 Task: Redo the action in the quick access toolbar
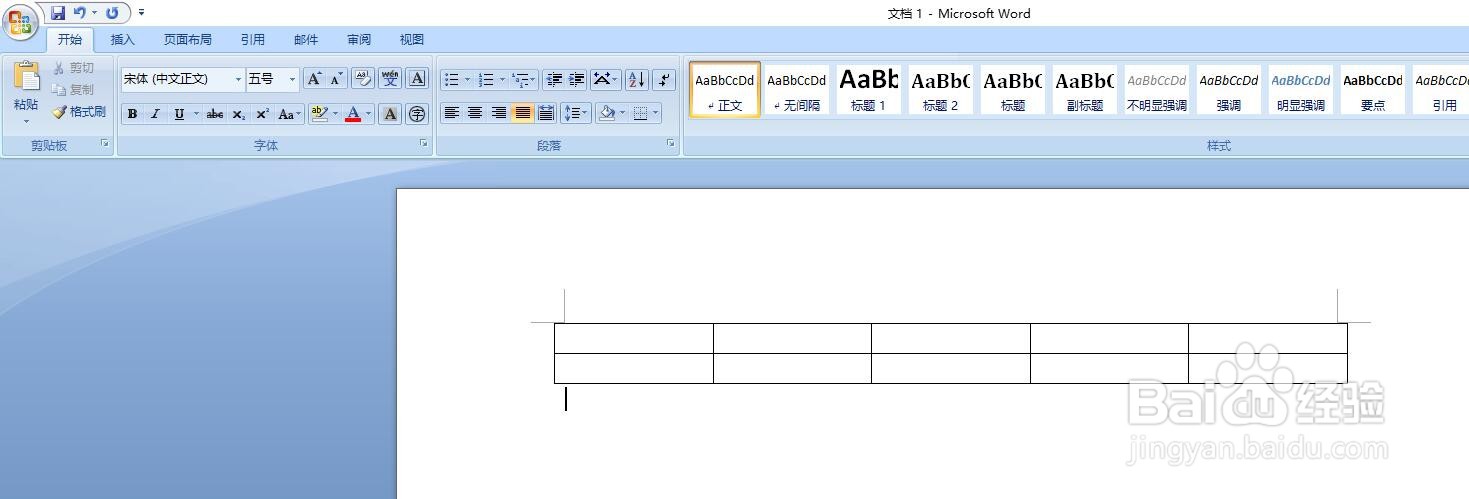(111, 13)
